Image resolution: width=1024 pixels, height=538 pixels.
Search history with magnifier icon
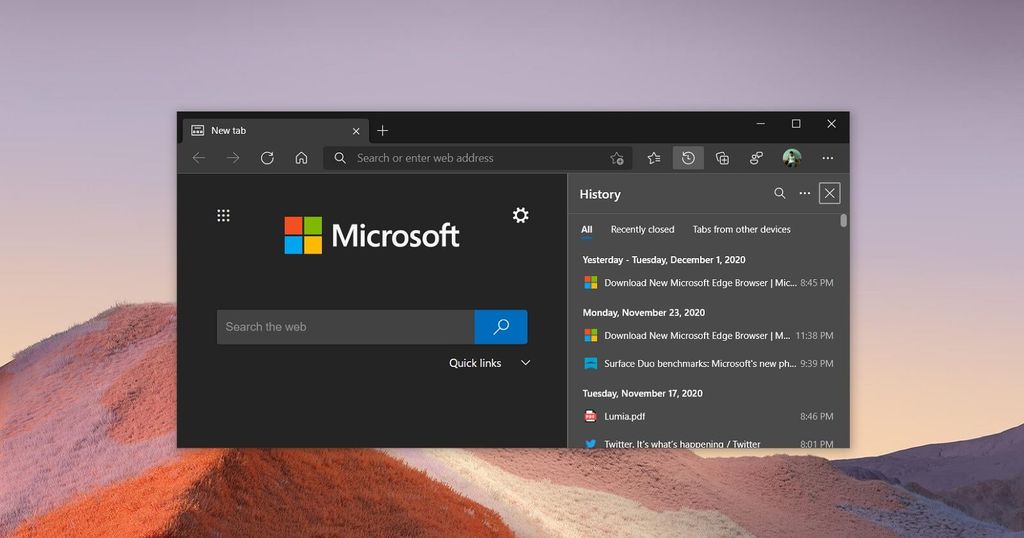pos(780,194)
